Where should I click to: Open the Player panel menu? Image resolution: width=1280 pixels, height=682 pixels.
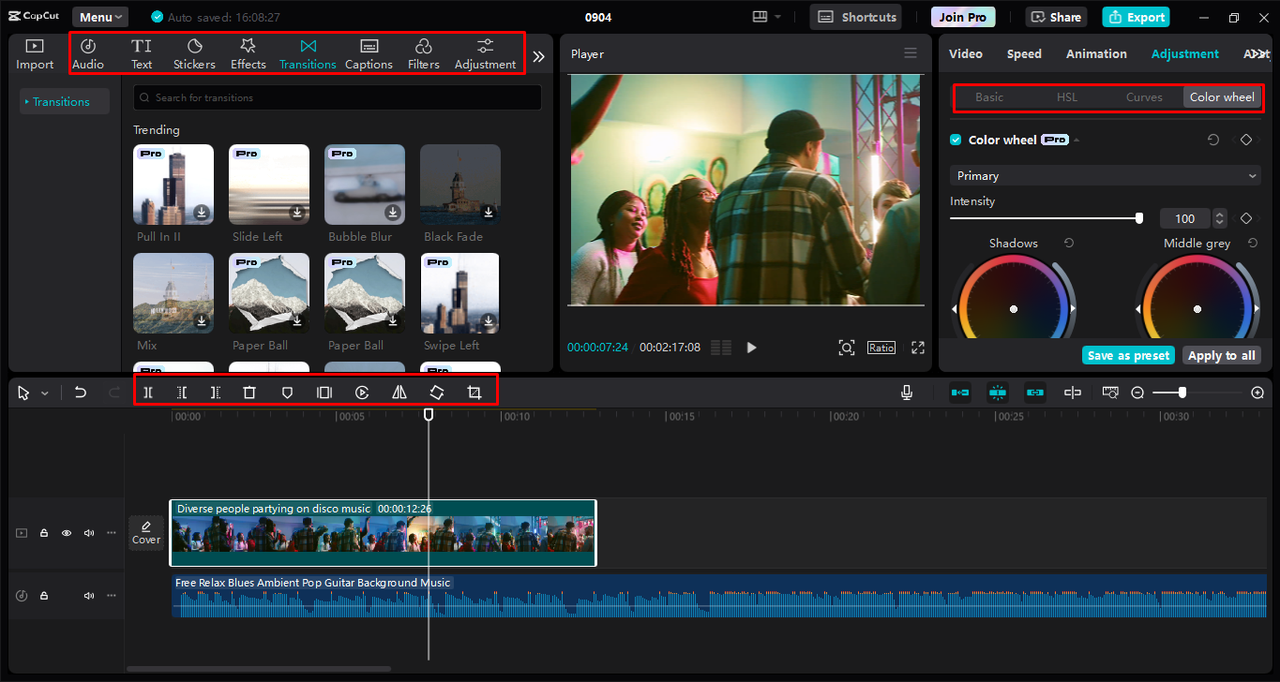(x=910, y=54)
